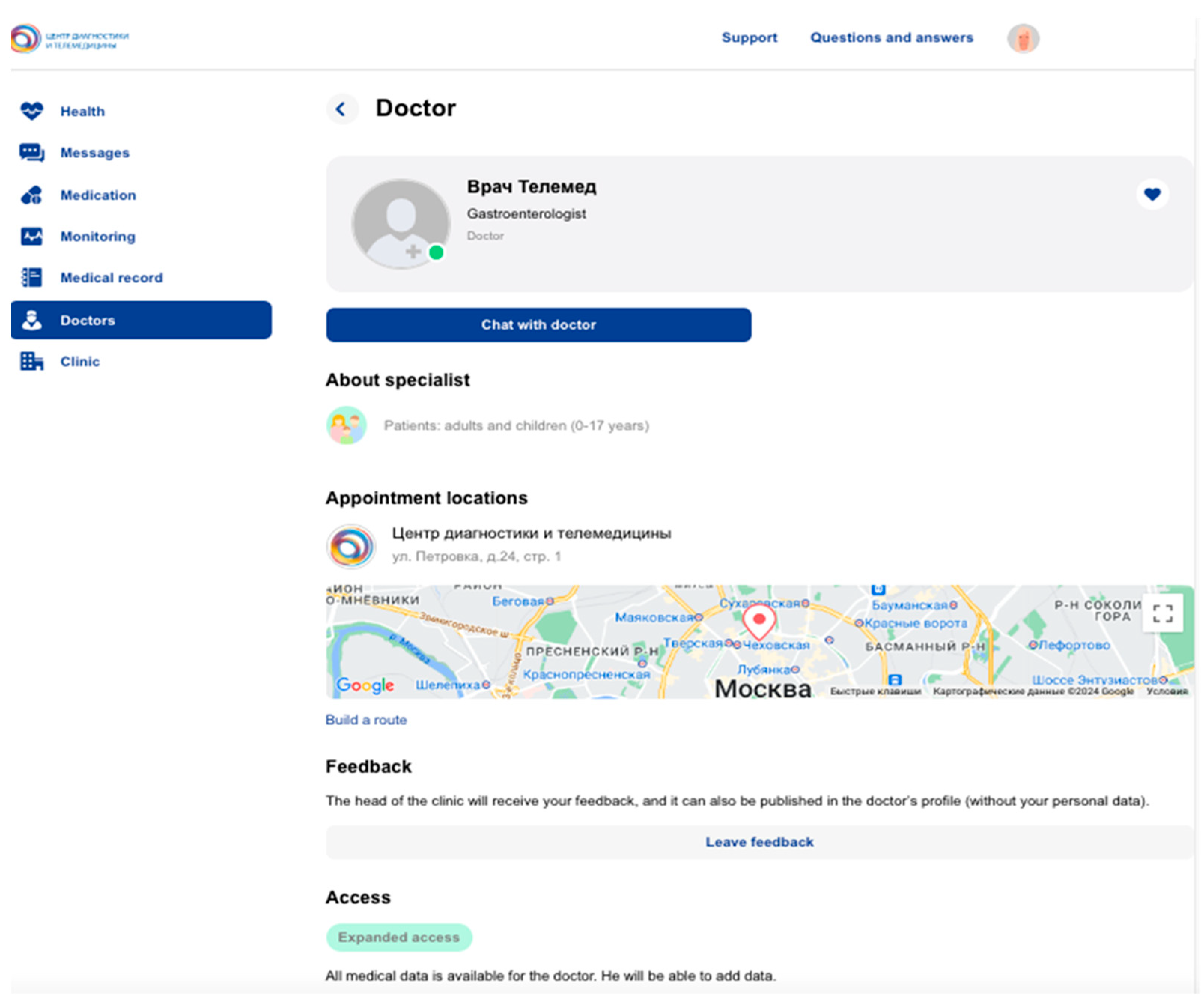Click the Medication pills icon
The height and width of the screenshot is (1001, 1204).
(x=31, y=195)
